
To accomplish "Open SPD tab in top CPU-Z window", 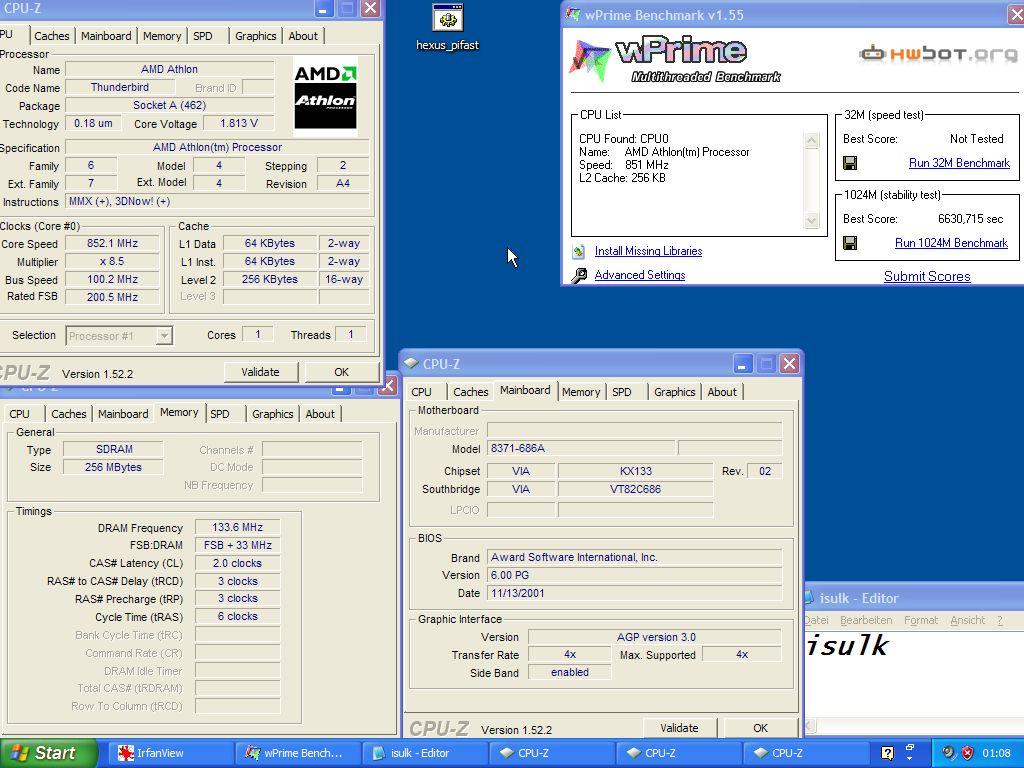I will pos(202,36).
